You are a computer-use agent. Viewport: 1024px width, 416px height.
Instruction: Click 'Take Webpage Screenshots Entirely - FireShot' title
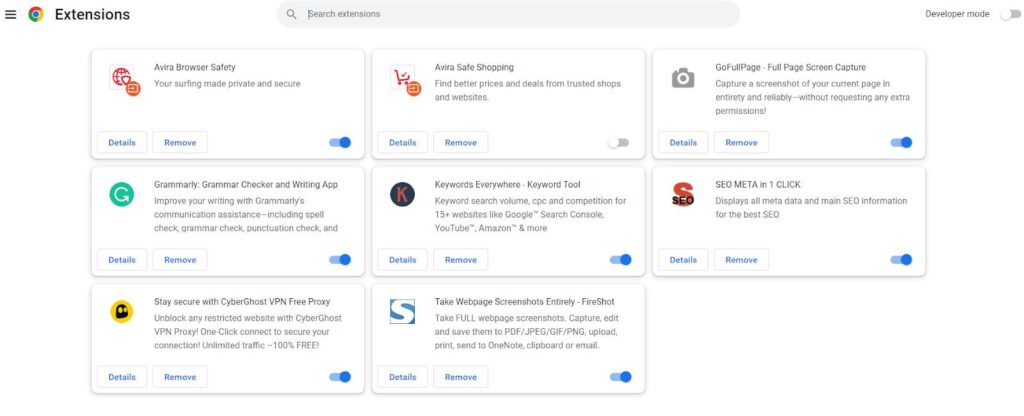coord(524,302)
